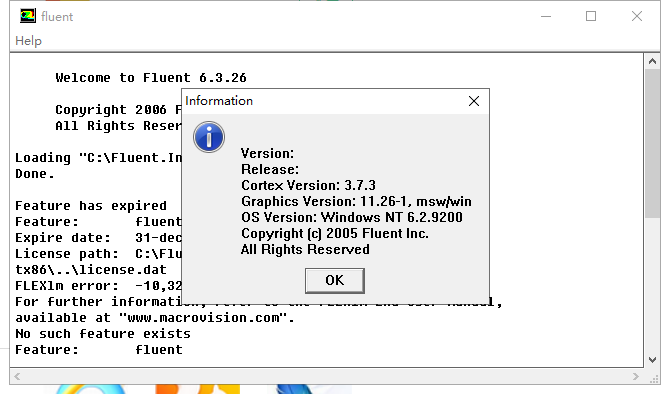Click the vertical scrollbar up arrow

coord(652,62)
